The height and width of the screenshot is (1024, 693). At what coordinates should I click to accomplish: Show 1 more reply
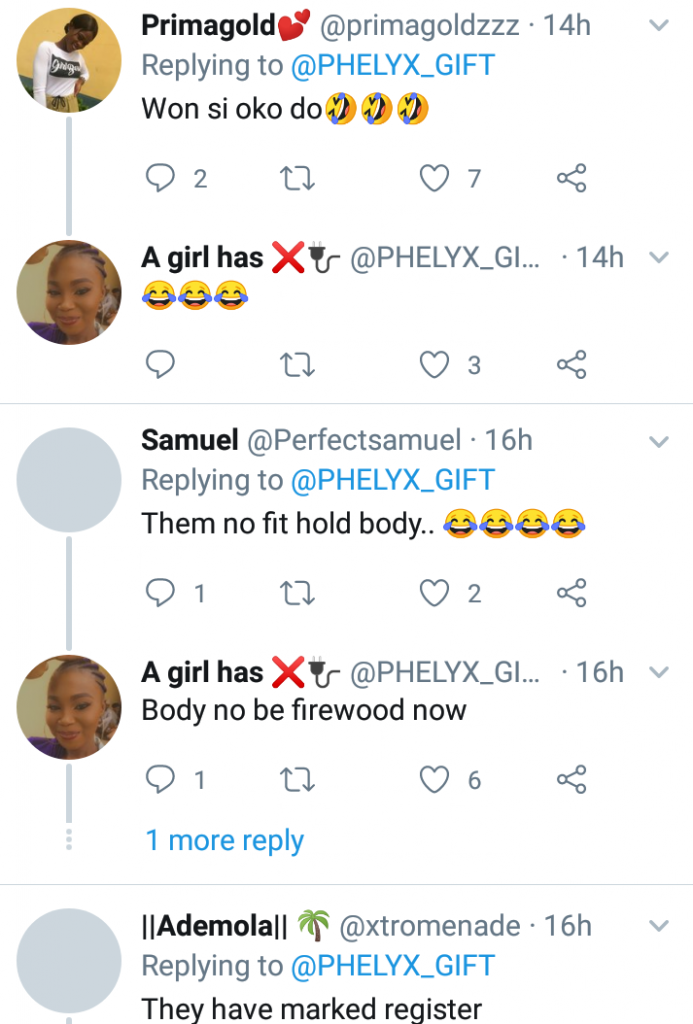pos(224,841)
